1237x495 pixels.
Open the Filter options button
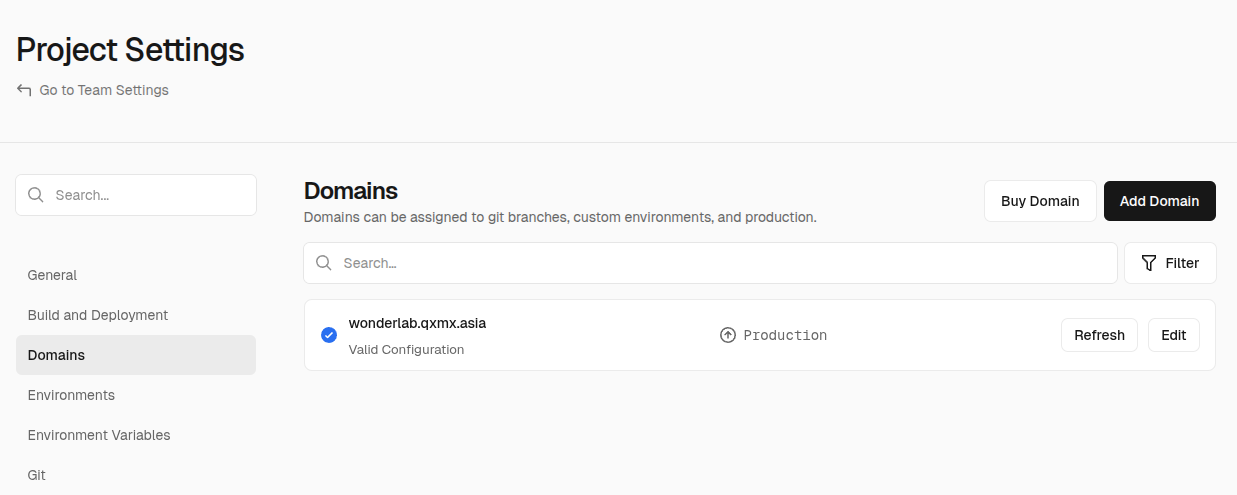coord(1170,263)
